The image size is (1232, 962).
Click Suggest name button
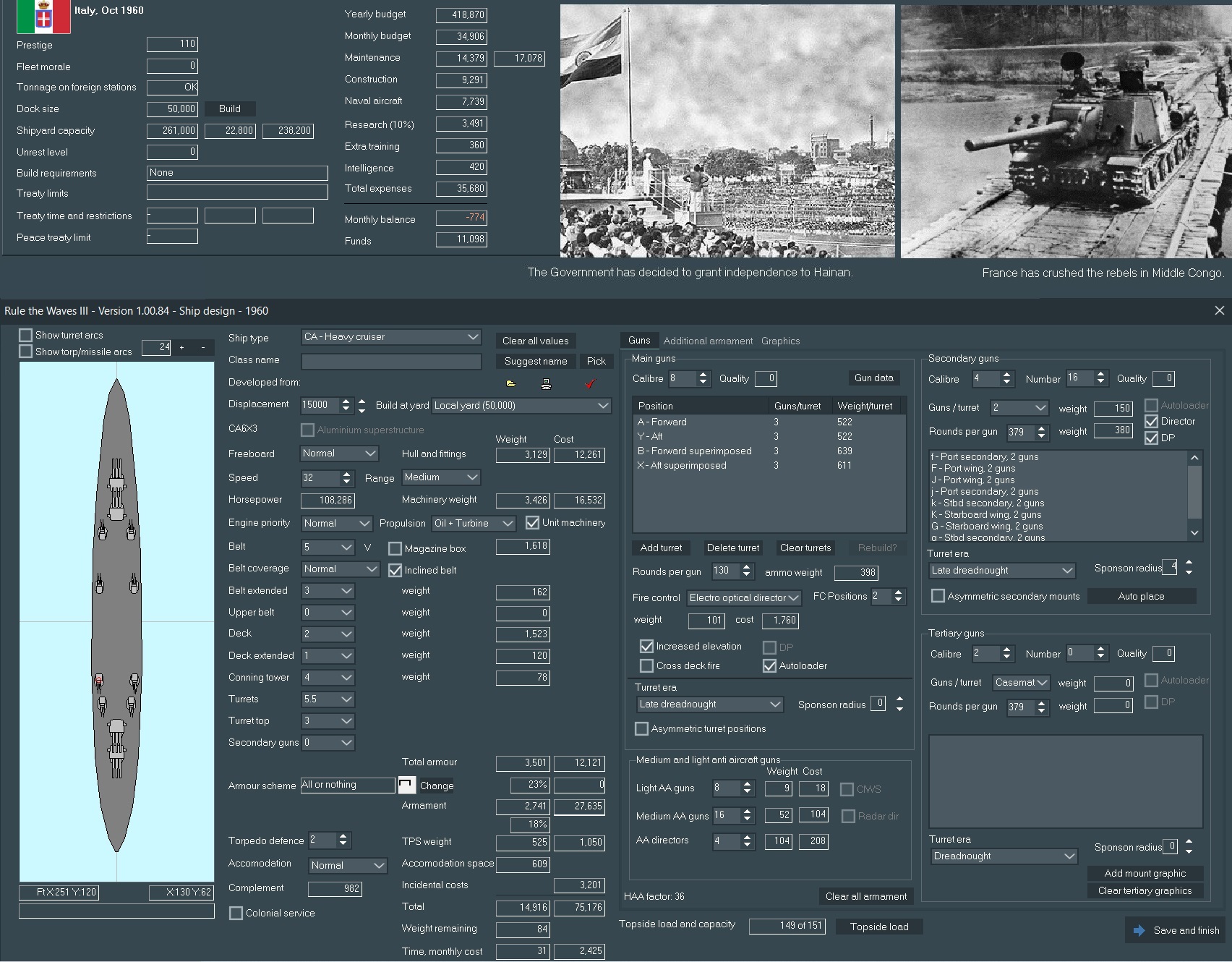pos(536,361)
